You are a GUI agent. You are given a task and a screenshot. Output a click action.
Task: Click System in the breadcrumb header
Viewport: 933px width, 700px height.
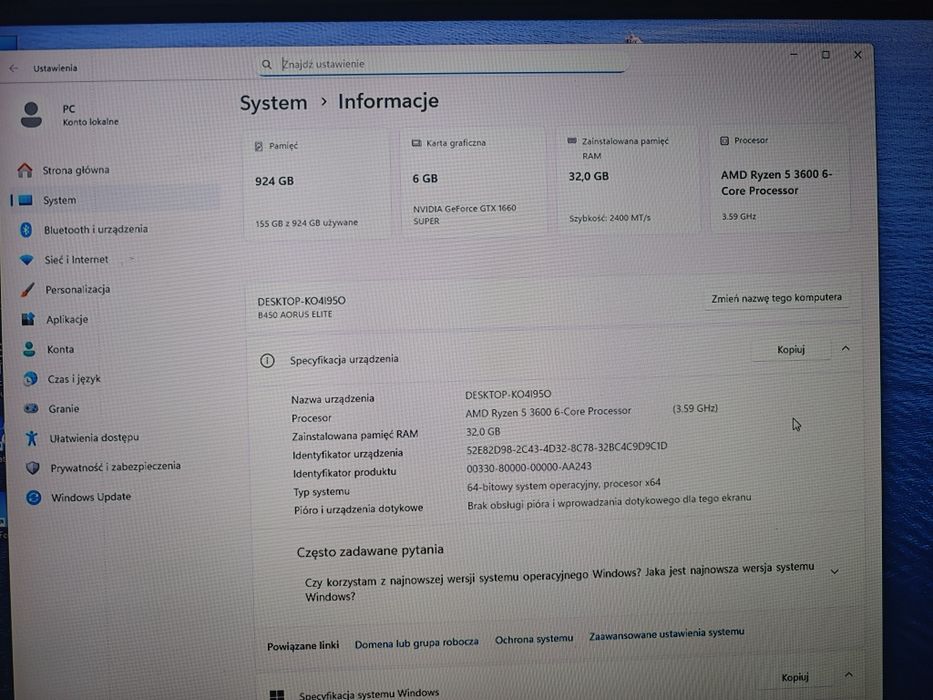(x=273, y=103)
